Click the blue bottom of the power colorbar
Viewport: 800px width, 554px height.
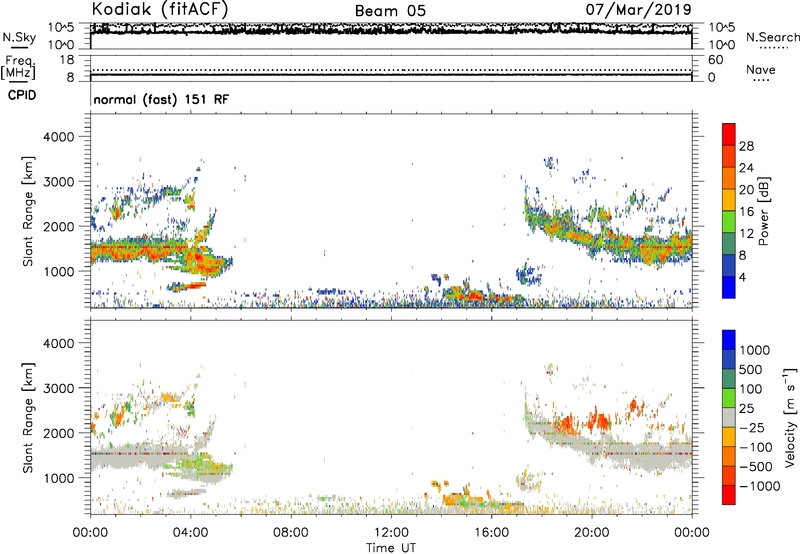click(729, 287)
